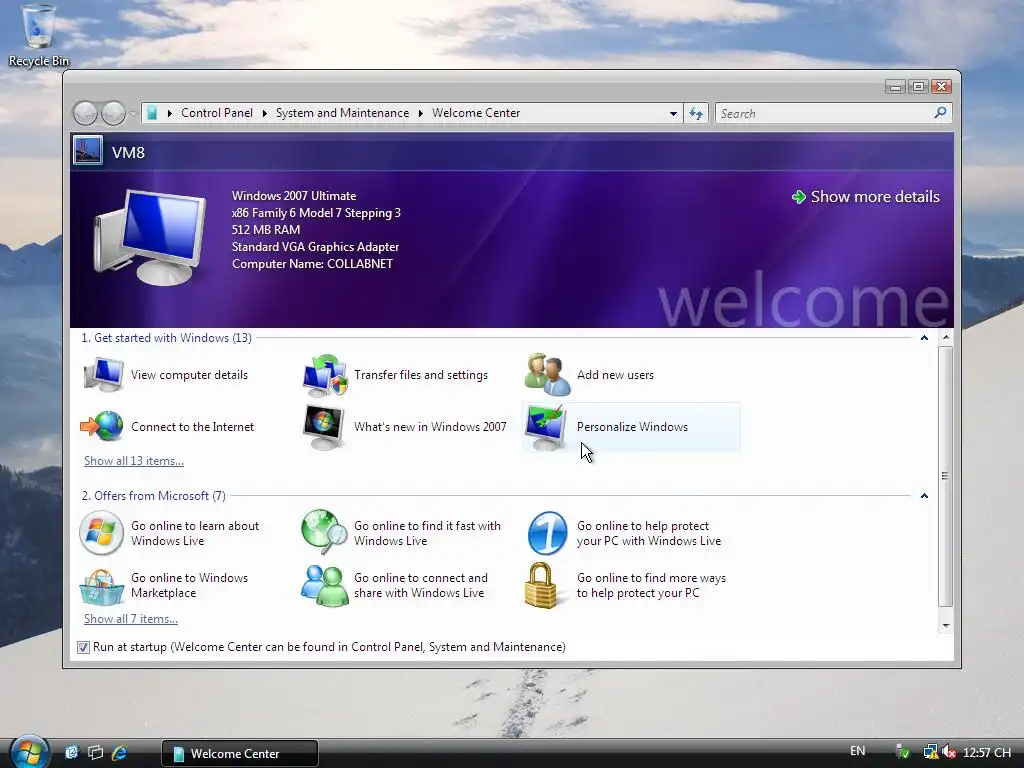1024x768 pixels.
Task: Open the Recycle Bin desktop icon
Action: [x=39, y=36]
